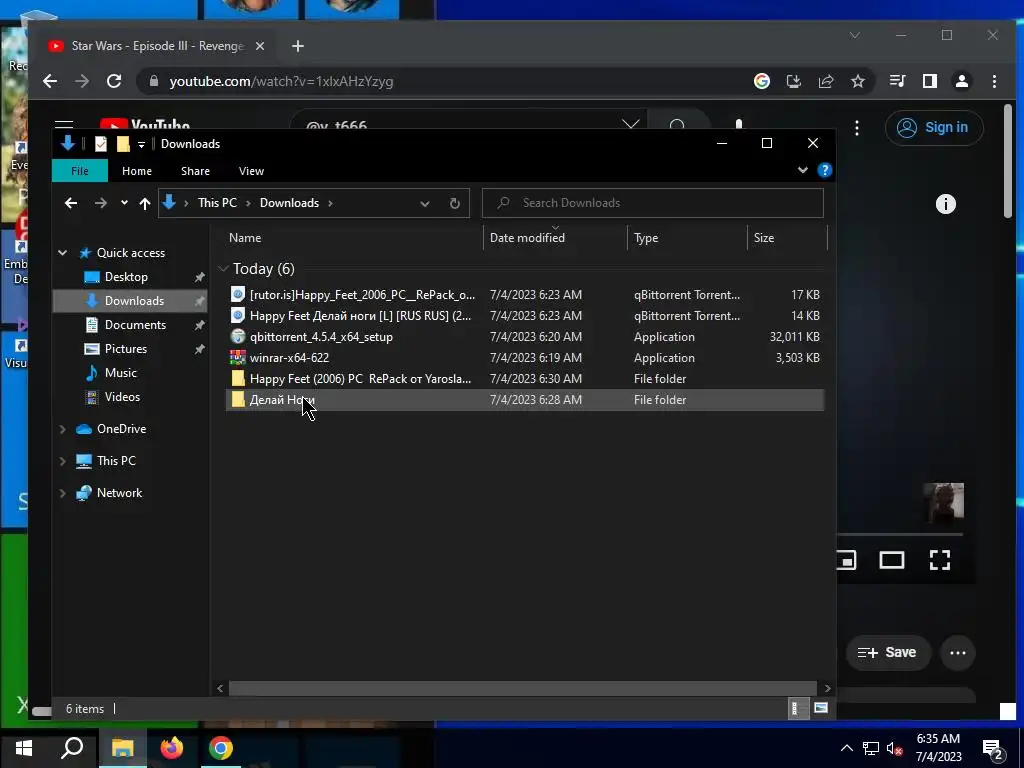The width and height of the screenshot is (1024, 768).
Task: Open Pictures in Quick access
Action: (x=125, y=349)
